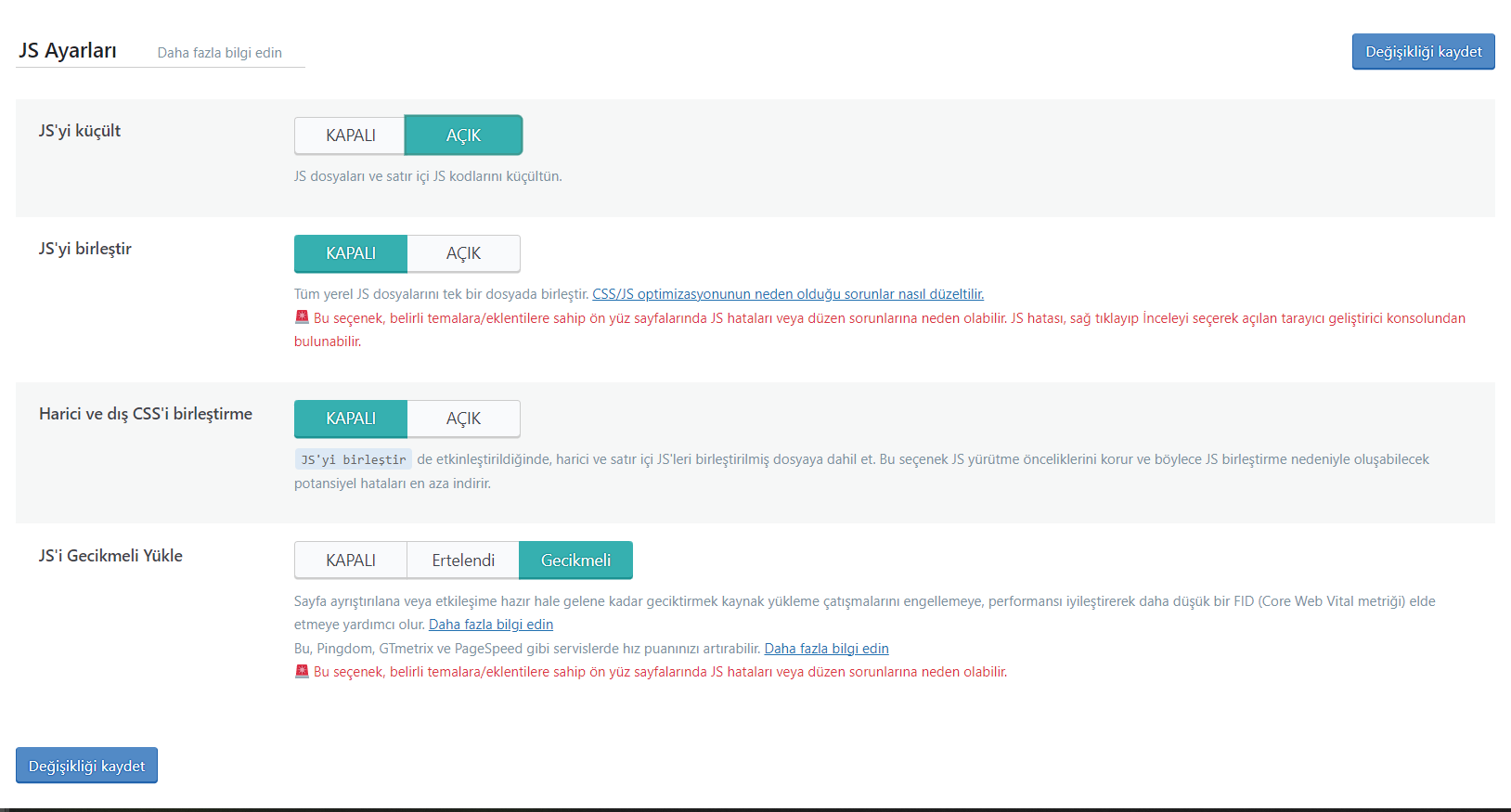Click the red warning text under JS'i Gecikmeli Yükle
1511x812 pixels.
point(660,672)
